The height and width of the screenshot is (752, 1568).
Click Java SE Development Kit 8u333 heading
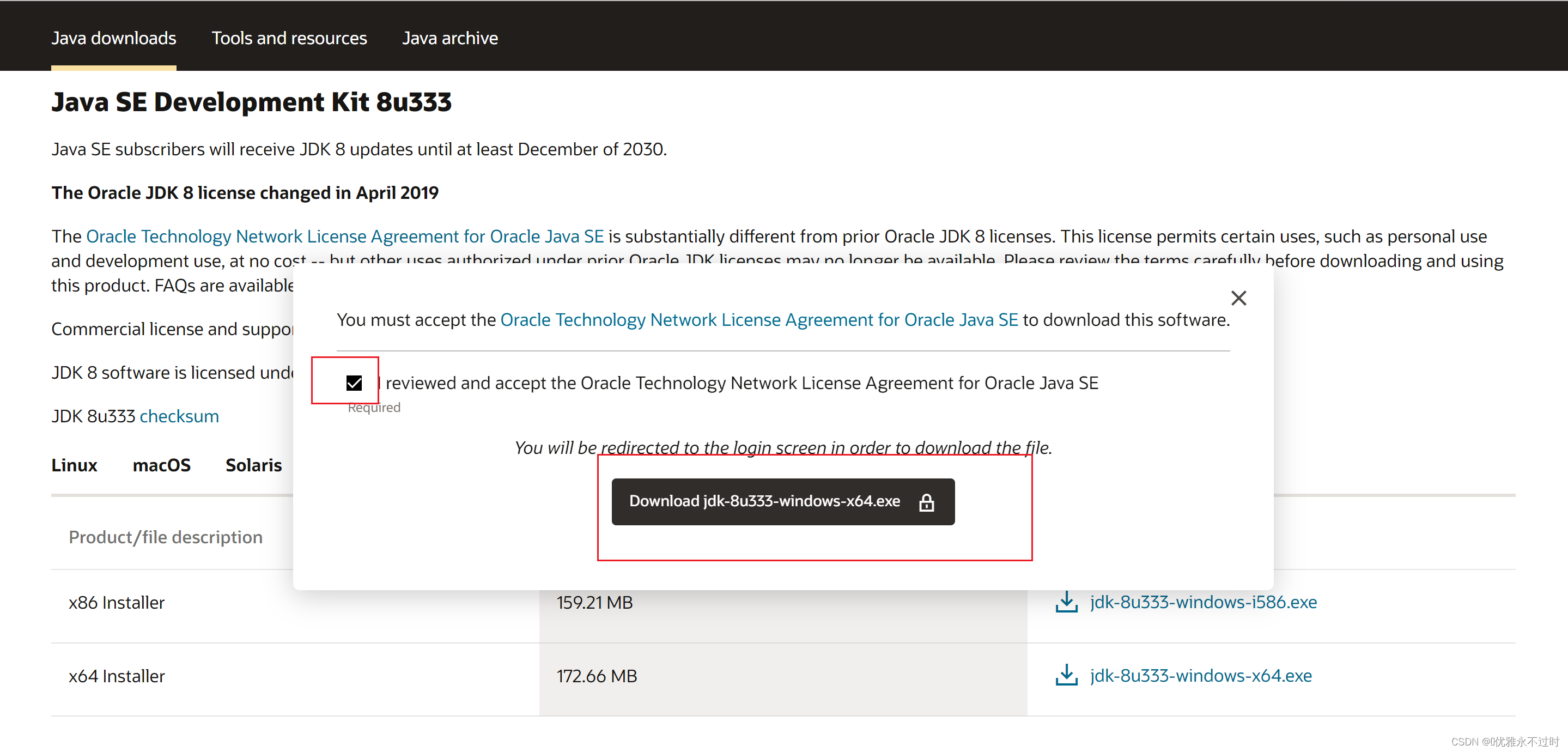[251, 102]
